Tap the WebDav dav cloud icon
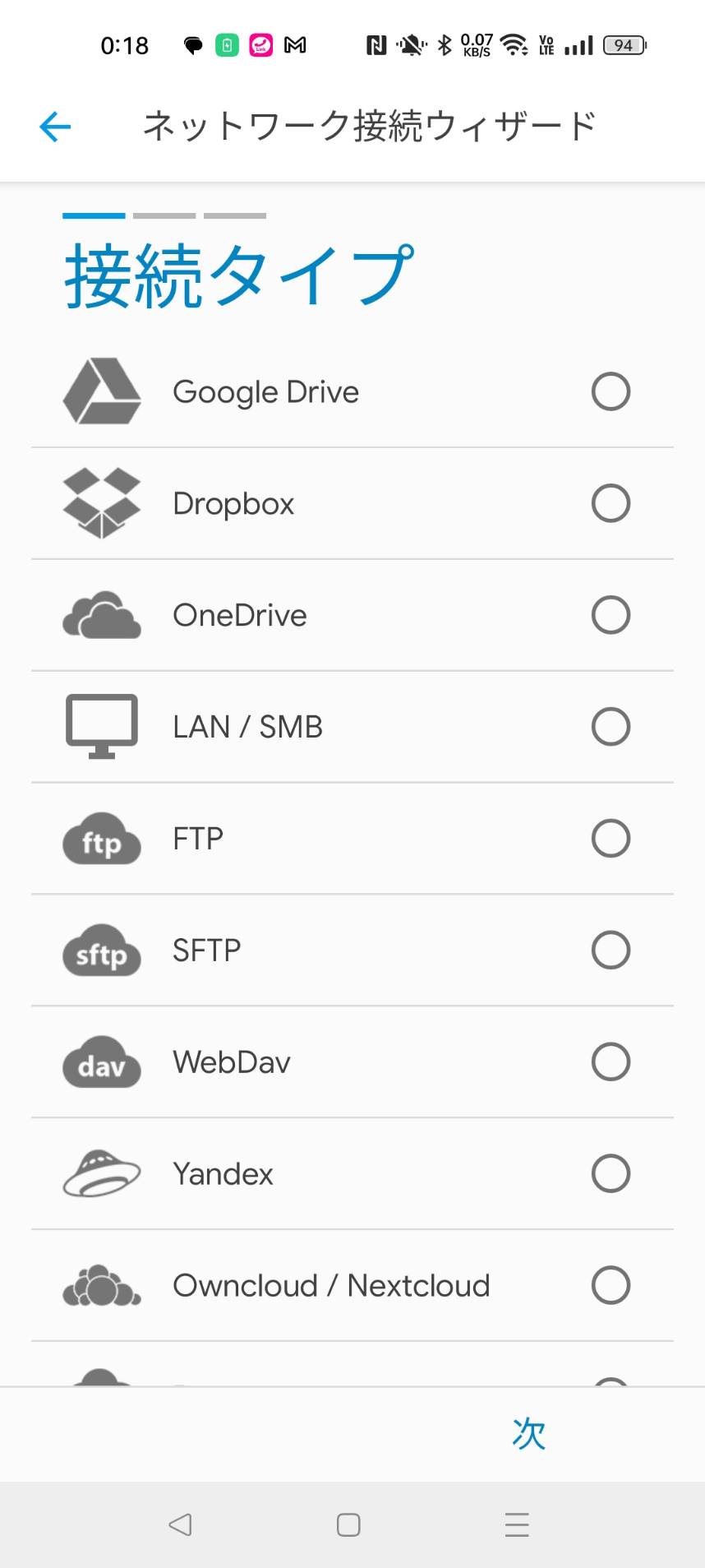 [102, 1062]
